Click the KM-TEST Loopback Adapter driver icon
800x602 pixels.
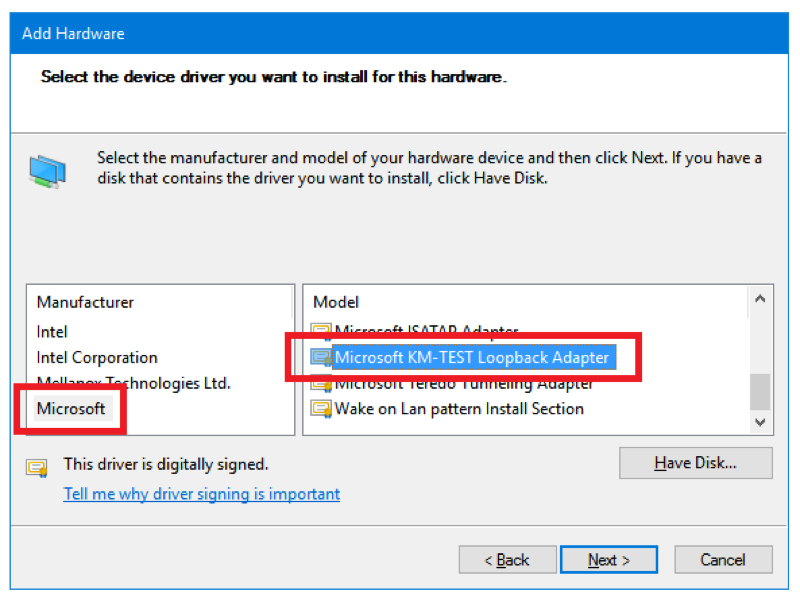point(321,357)
